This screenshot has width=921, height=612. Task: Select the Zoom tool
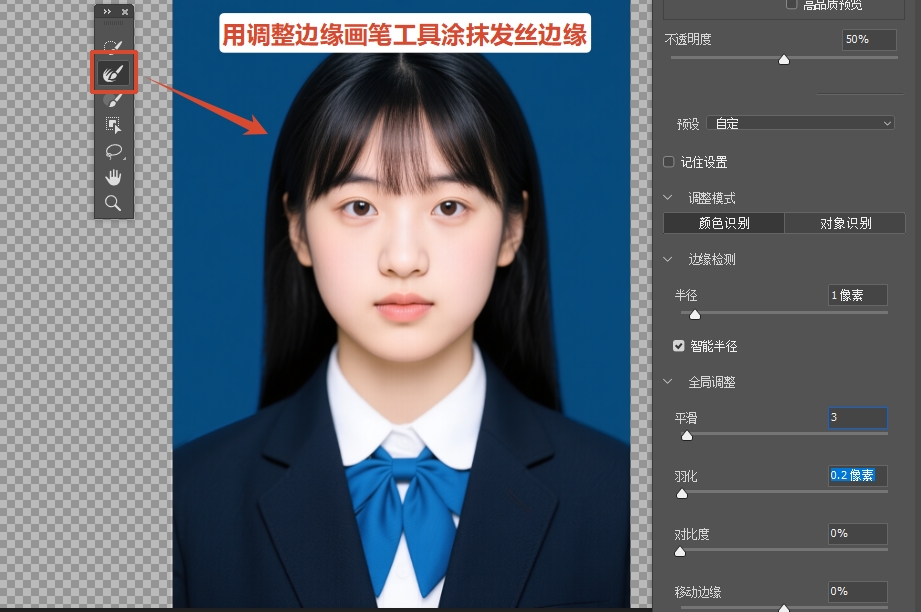pos(114,203)
